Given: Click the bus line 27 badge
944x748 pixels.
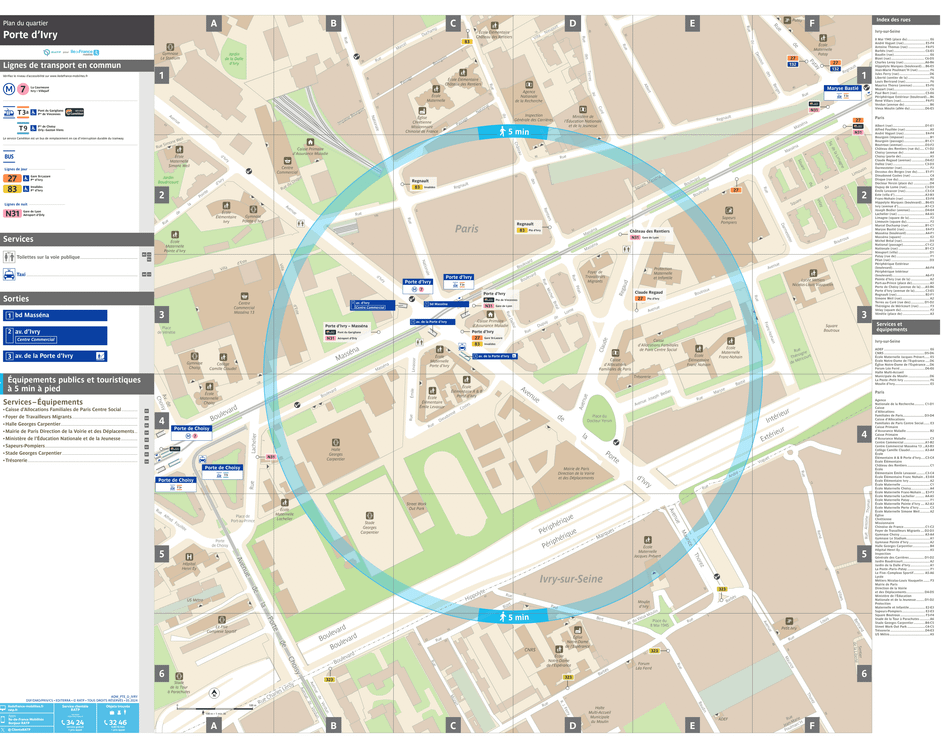Looking at the screenshot, I should tap(12, 178).
